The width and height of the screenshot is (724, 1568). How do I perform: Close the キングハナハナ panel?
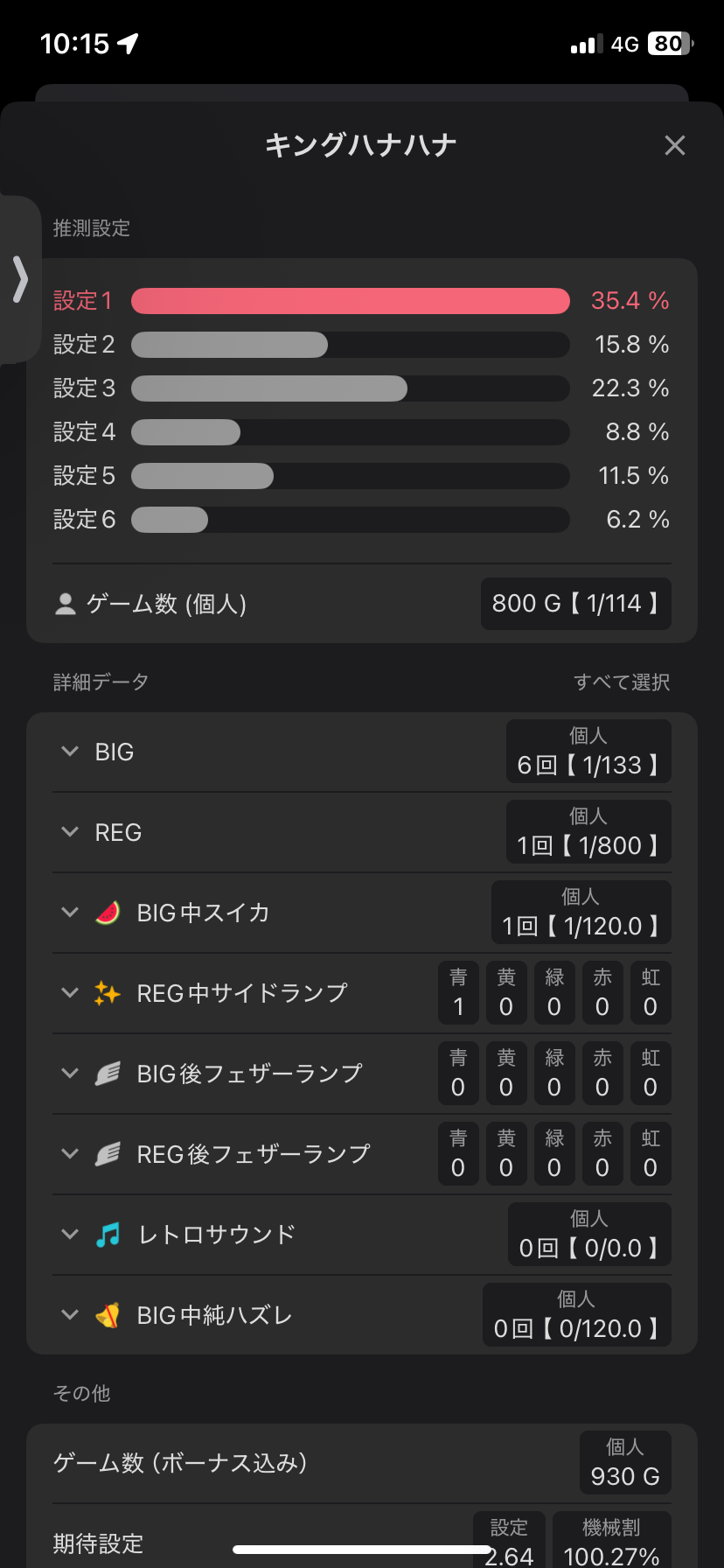point(674,145)
